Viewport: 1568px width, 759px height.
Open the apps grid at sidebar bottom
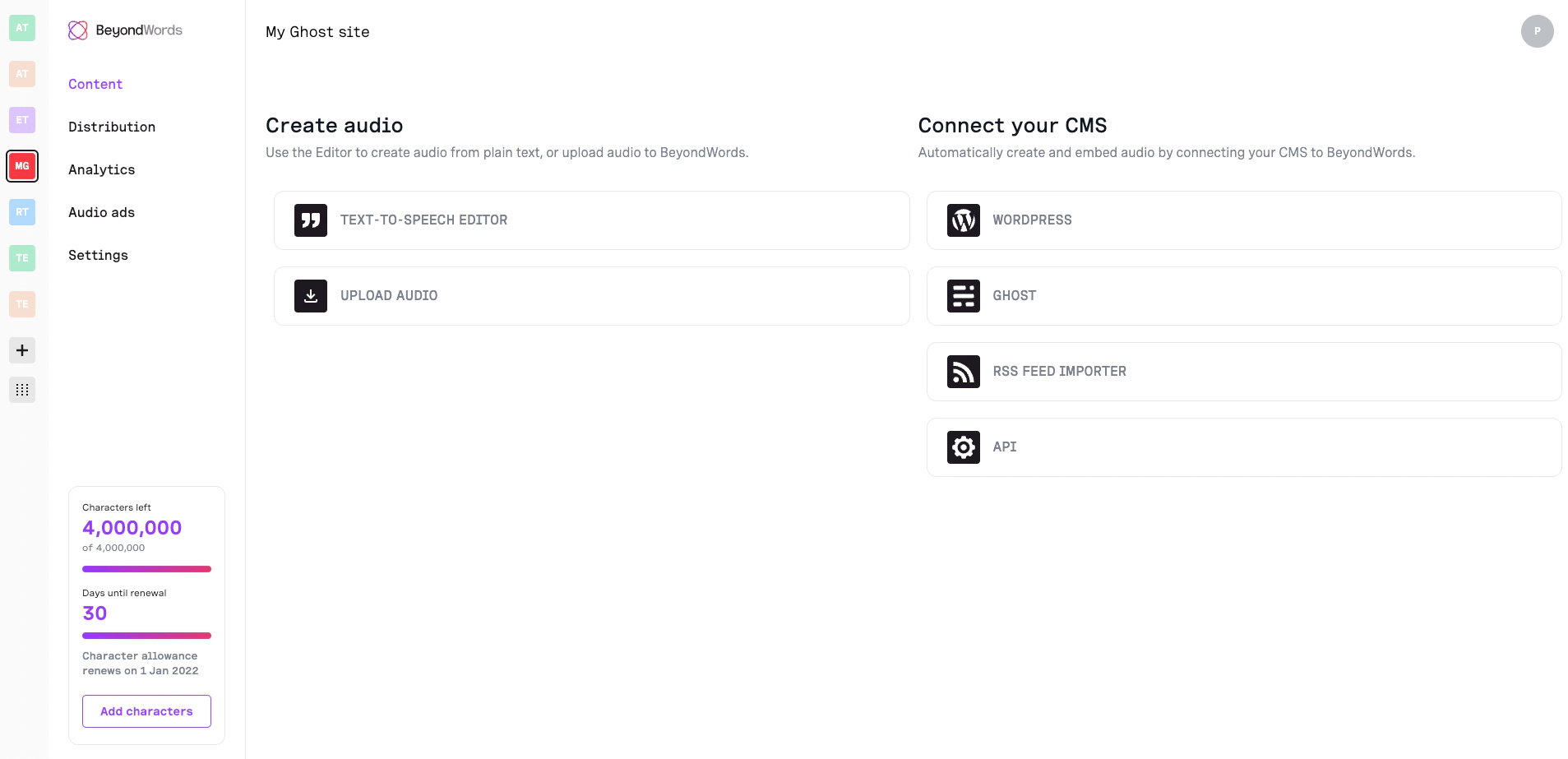tap(22, 390)
